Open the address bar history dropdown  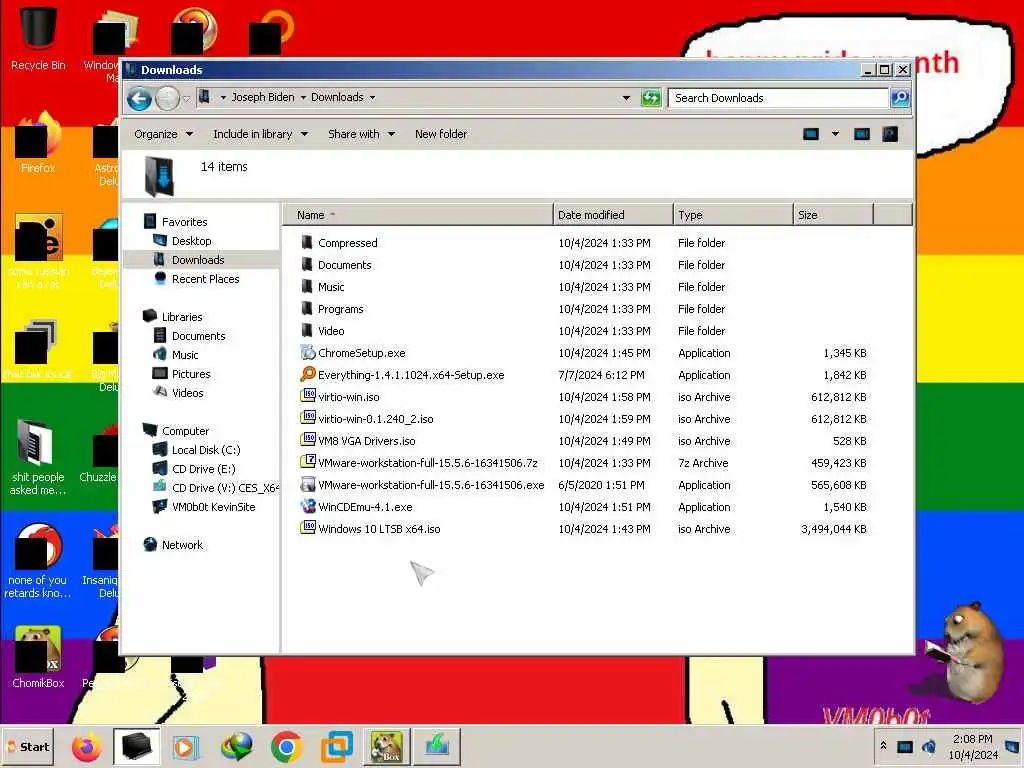626,98
